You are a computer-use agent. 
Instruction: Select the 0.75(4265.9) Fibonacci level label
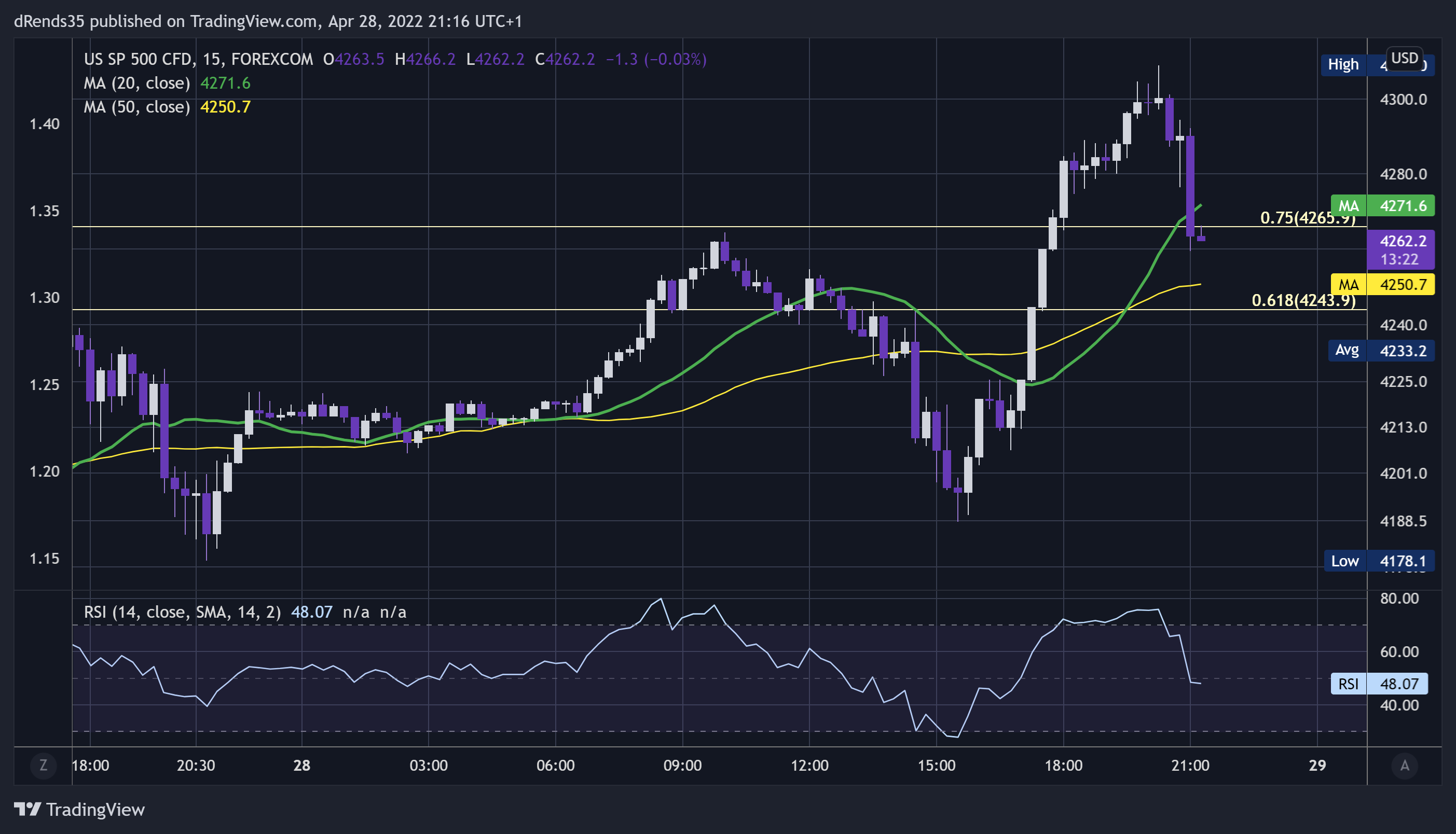(1308, 218)
